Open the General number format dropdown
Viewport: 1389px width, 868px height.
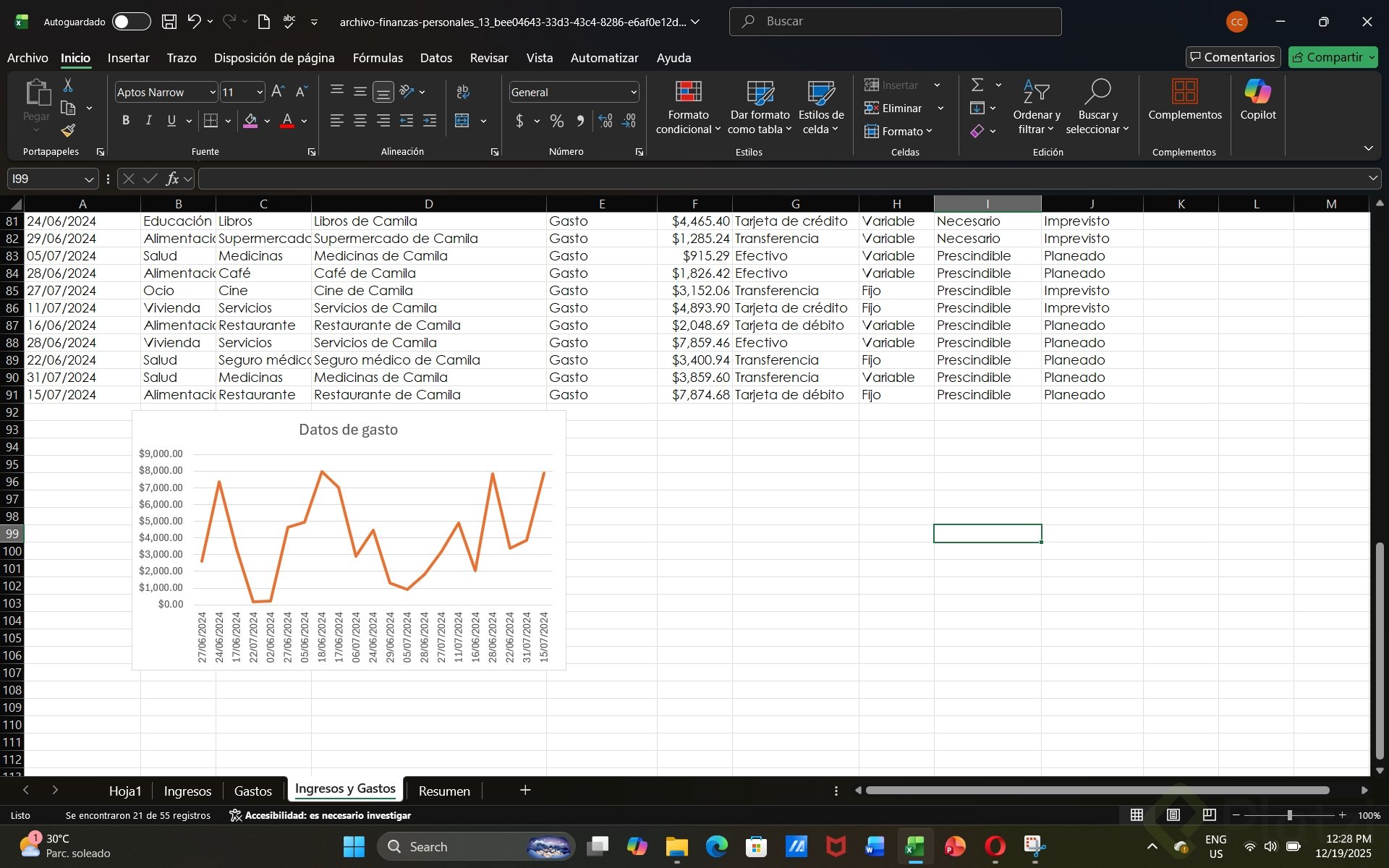634,93
